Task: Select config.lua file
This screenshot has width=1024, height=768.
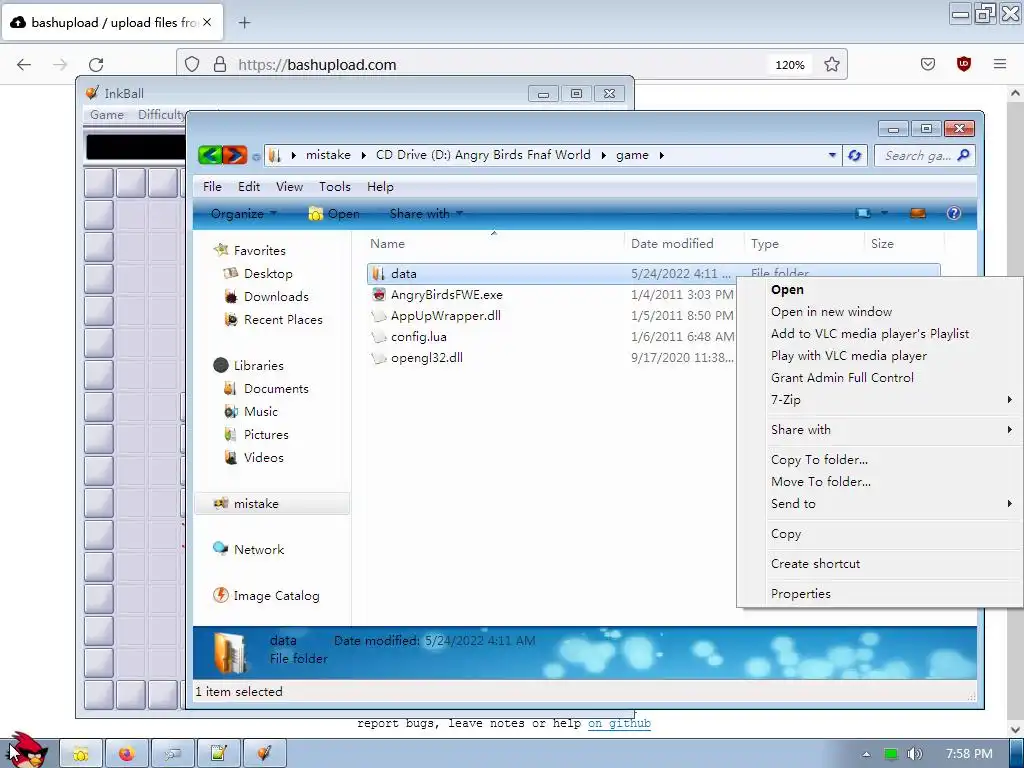Action: click(419, 336)
